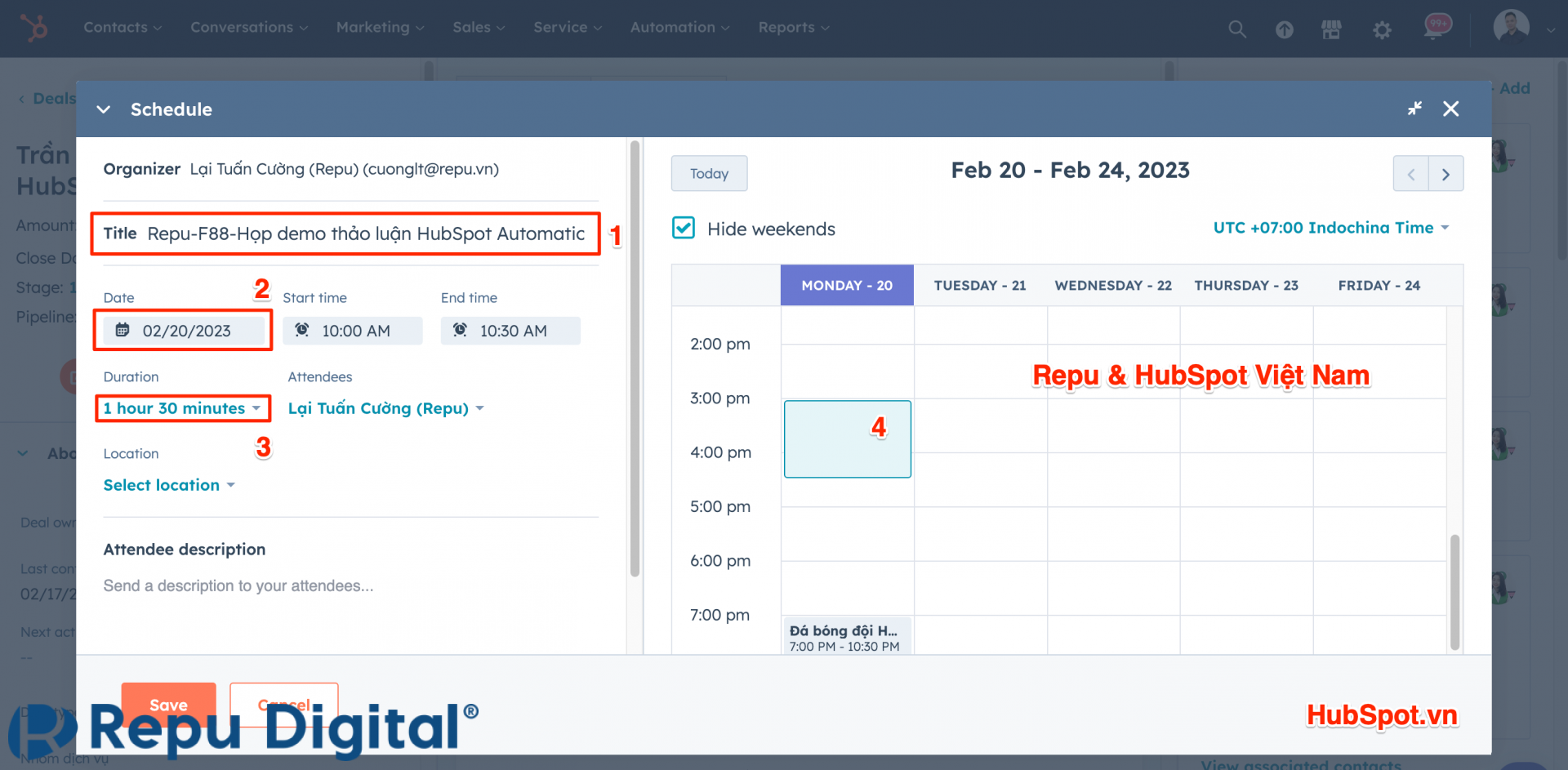Change the UTC +07:00 Indochina Time timezone
This screenshot has width=1568, height=770.
pyautogui.click(x=1330, y=228)
